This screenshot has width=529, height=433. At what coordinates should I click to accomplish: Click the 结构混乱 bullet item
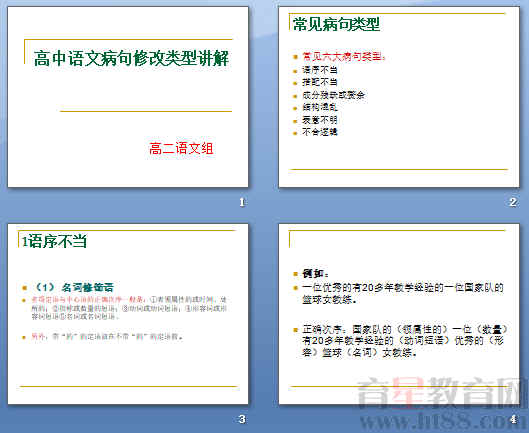tap(319, 107)
